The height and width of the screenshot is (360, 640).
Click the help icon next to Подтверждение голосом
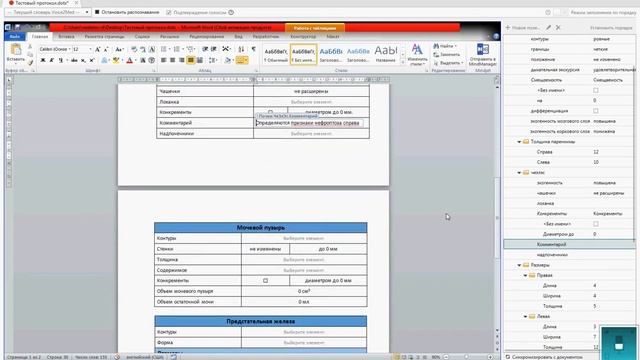[x=231, y=12]
